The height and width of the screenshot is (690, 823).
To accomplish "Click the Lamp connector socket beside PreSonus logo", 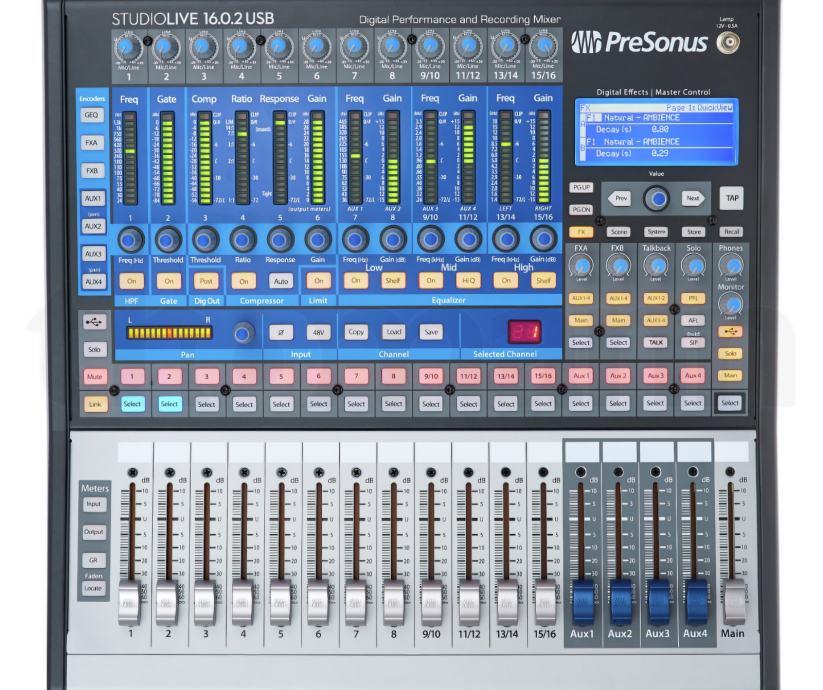I will [x=728, y=43].
